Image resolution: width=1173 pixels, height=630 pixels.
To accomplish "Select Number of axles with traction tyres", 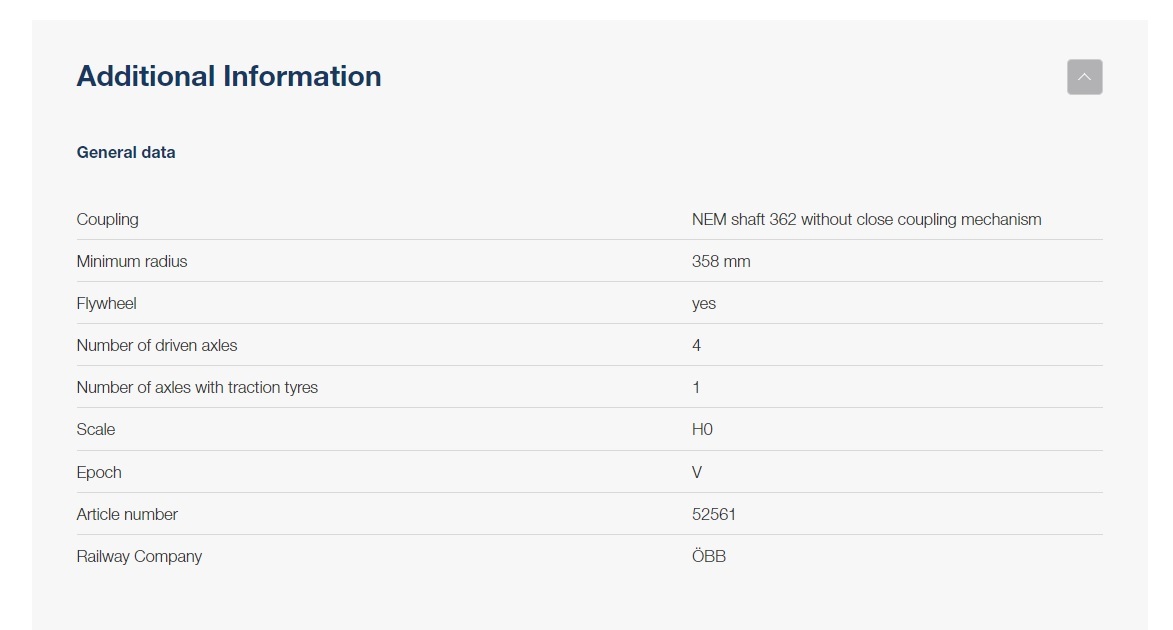I will tap(197, 387).
